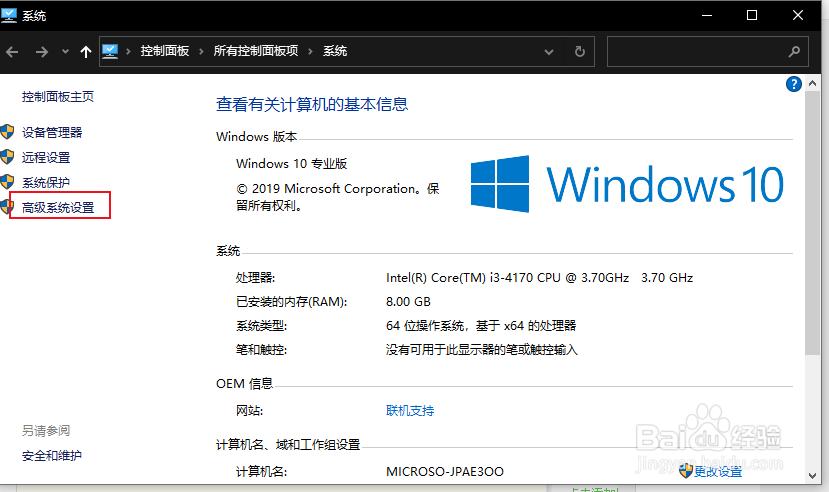Viewport: 829px width, 492px height.
Task: Click the search magnifier icon
Action: pos(794,52)
